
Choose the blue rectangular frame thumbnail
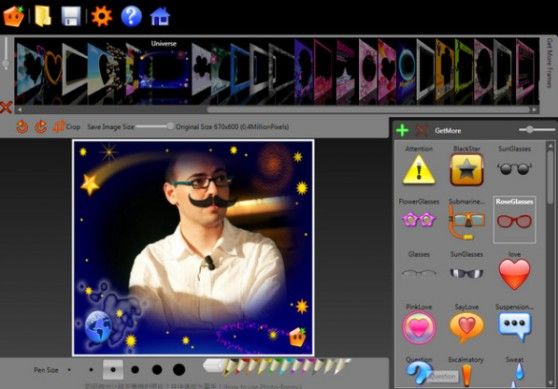[x=239, y=70]
